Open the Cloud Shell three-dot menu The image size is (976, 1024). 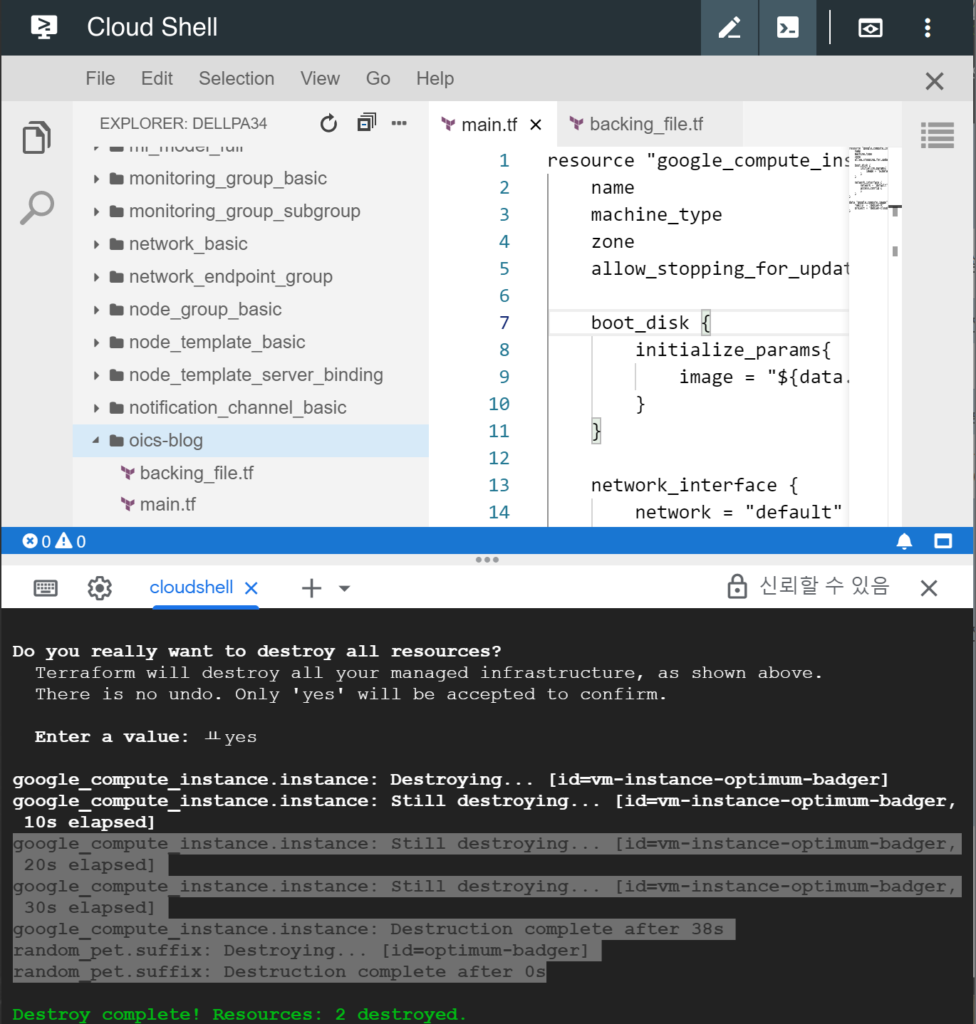point(928,28)
